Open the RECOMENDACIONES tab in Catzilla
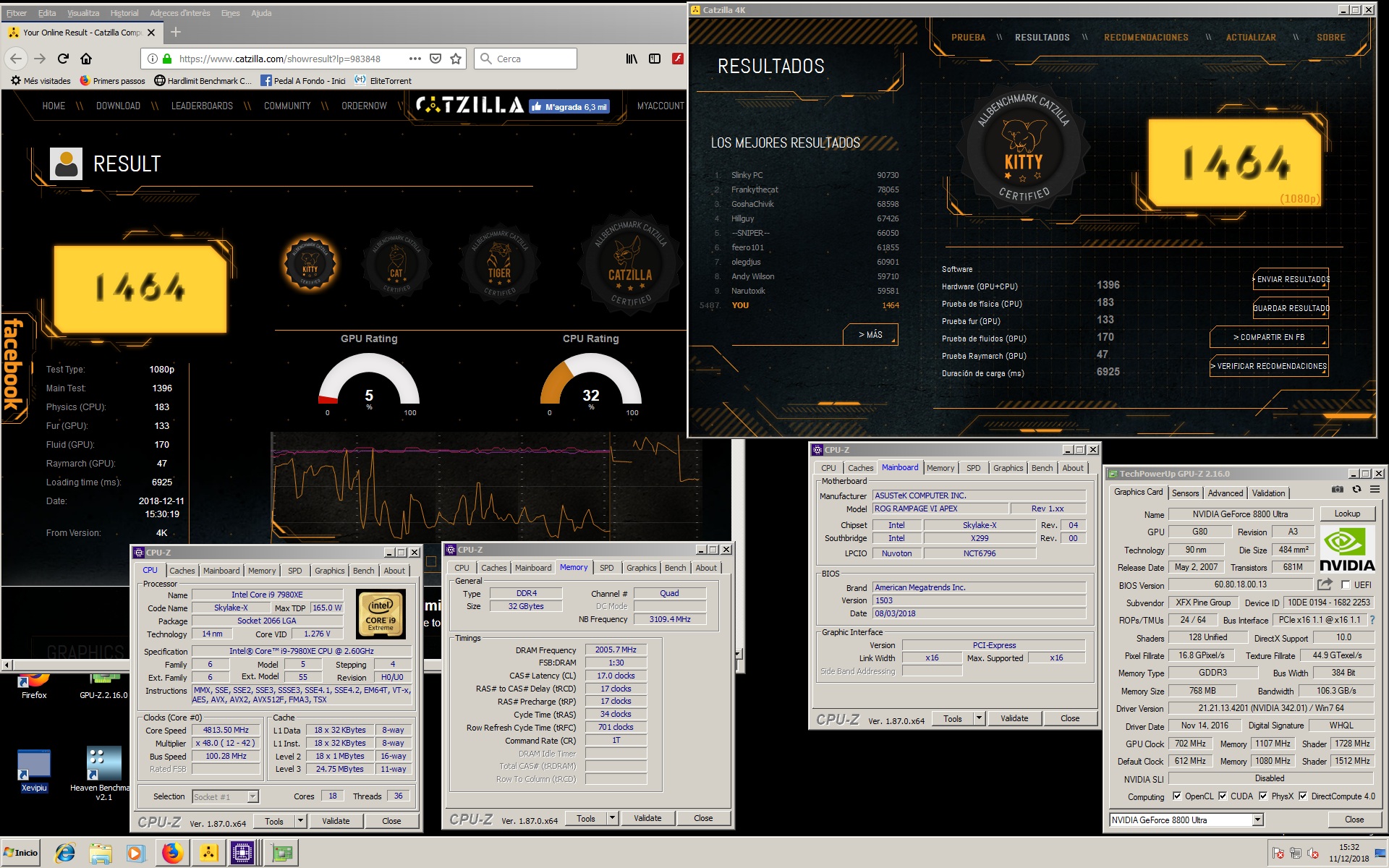1389x868 pixels. point(1146,38)
